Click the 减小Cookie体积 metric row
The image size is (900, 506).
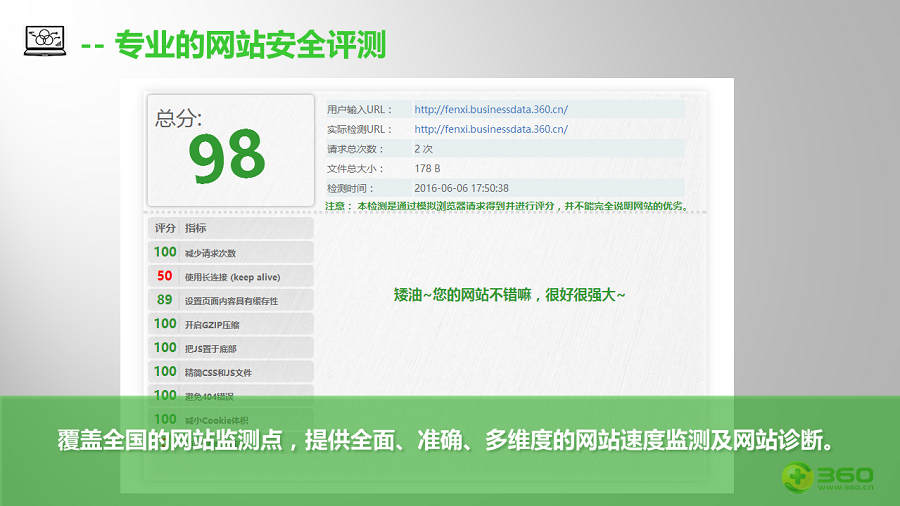pyautogui.click(x=231, y=420)
